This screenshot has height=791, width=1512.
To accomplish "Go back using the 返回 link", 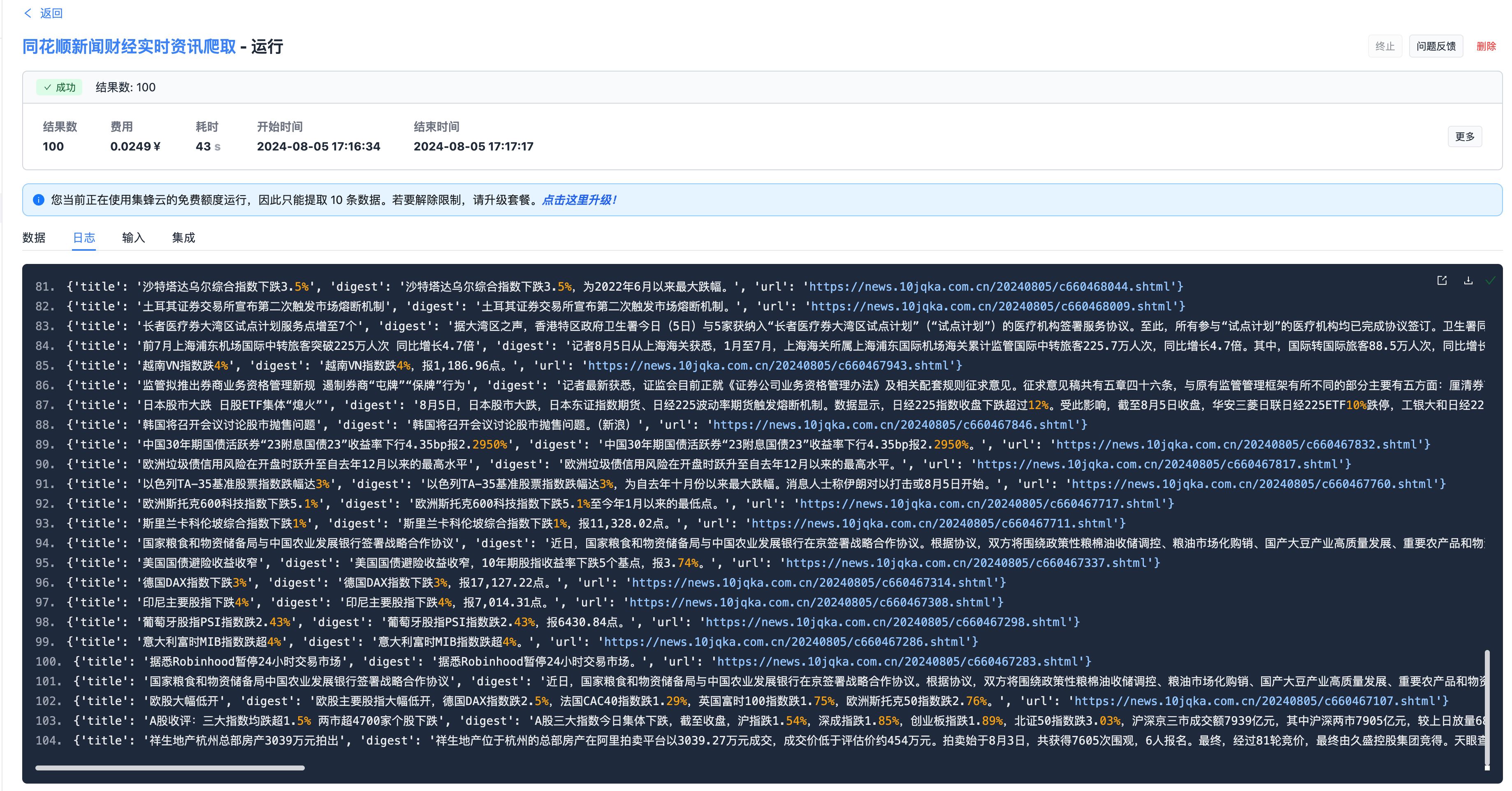I will point(51,13).
